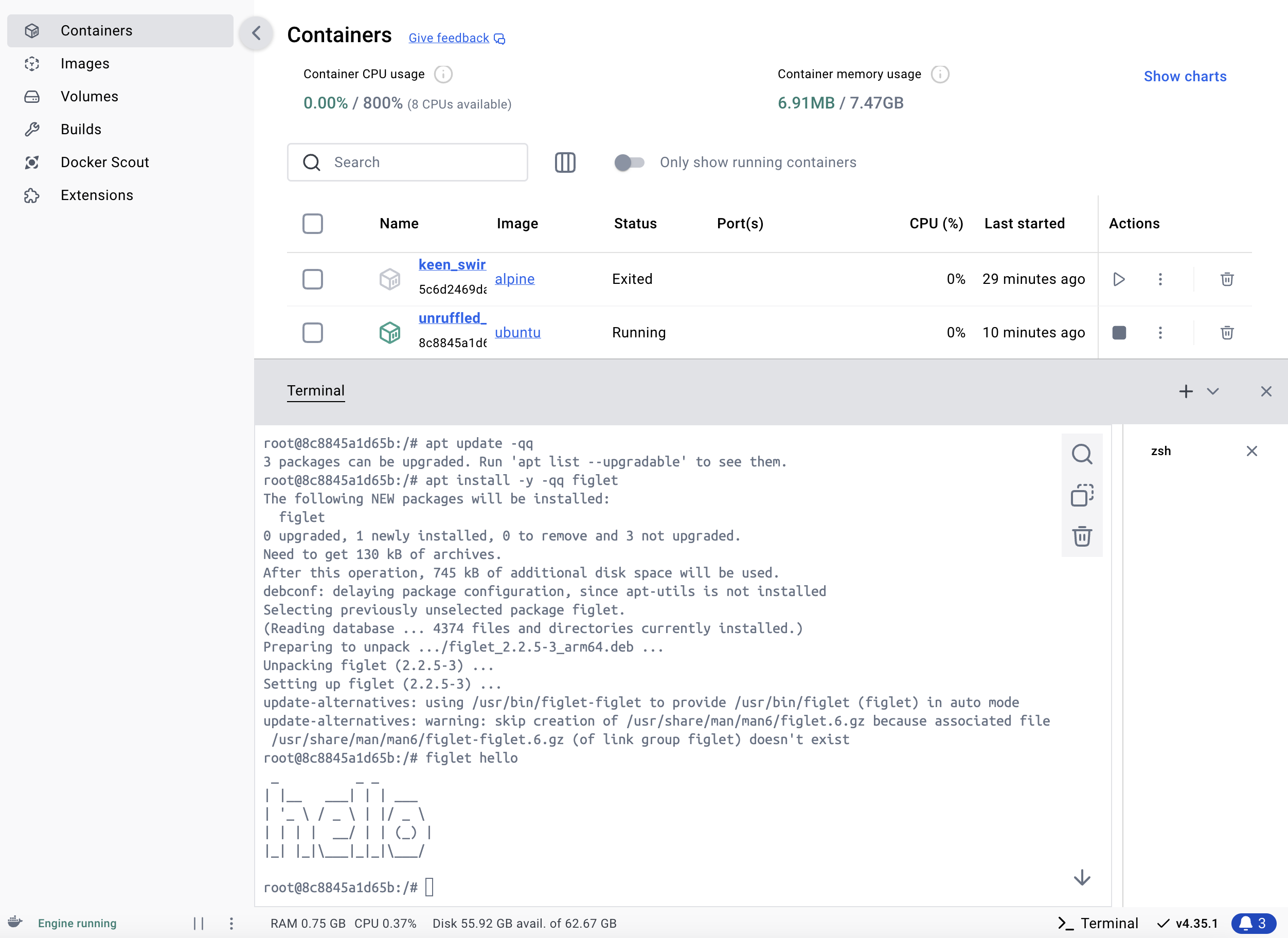Click the manage columns icon
The height and width of the screenshot is (938, 1288).
click(564, 163)
